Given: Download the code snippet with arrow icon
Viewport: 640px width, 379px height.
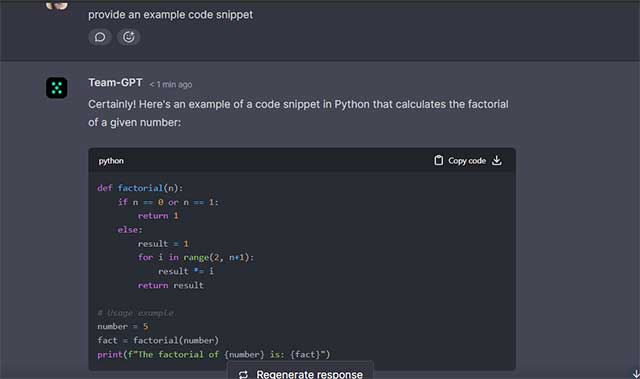Looking at the screenshot, I should [x=497, y=160].
